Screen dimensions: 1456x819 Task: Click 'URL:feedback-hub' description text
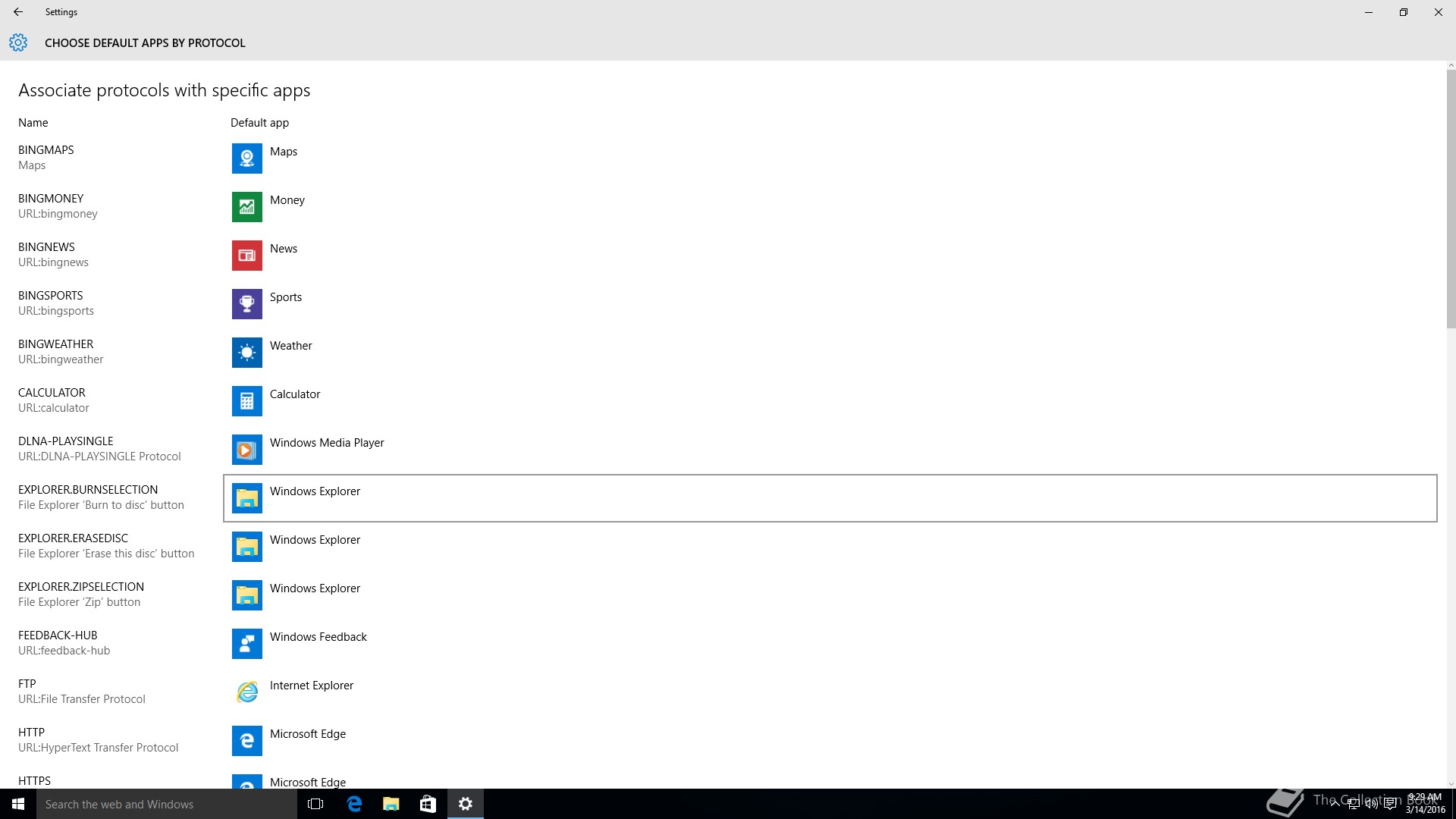[64, 651]
